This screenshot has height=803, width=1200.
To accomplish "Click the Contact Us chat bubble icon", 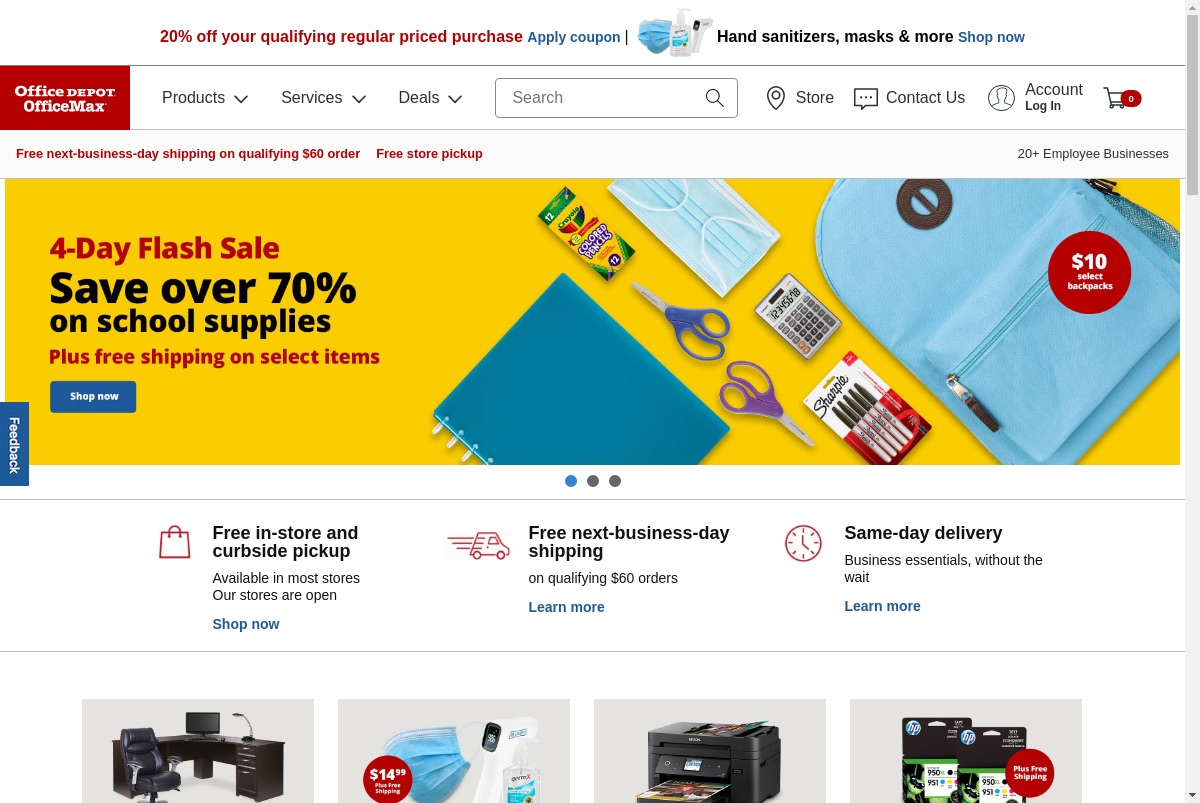I will tap(866, 98).
